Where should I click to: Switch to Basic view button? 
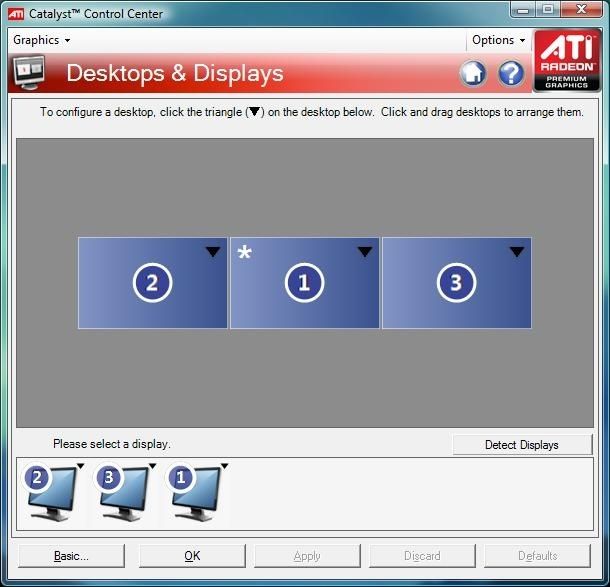[x=72, y=556]
